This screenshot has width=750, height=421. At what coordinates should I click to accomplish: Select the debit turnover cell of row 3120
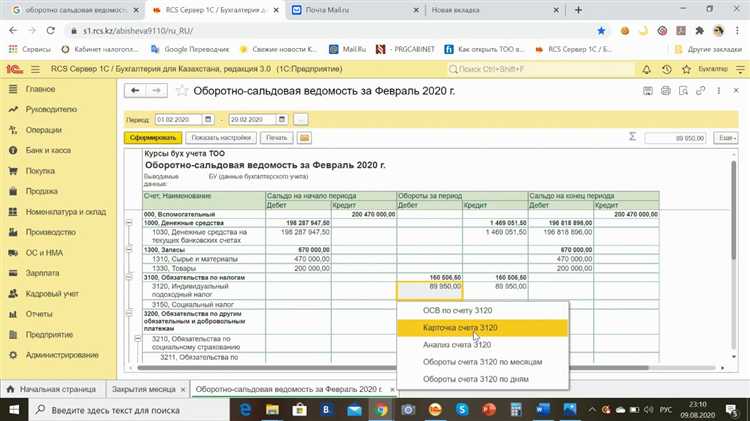pos(430,291)
